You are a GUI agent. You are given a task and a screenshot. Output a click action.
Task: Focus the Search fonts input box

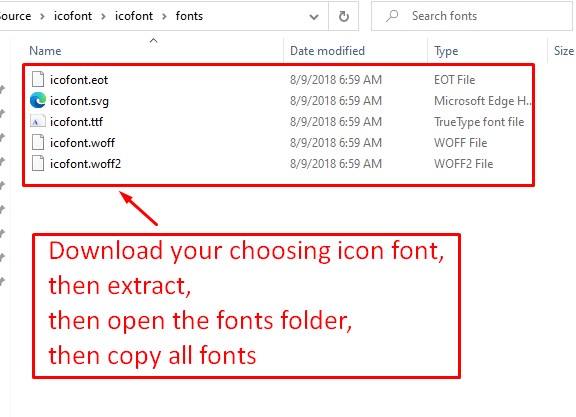click(472, 16)
